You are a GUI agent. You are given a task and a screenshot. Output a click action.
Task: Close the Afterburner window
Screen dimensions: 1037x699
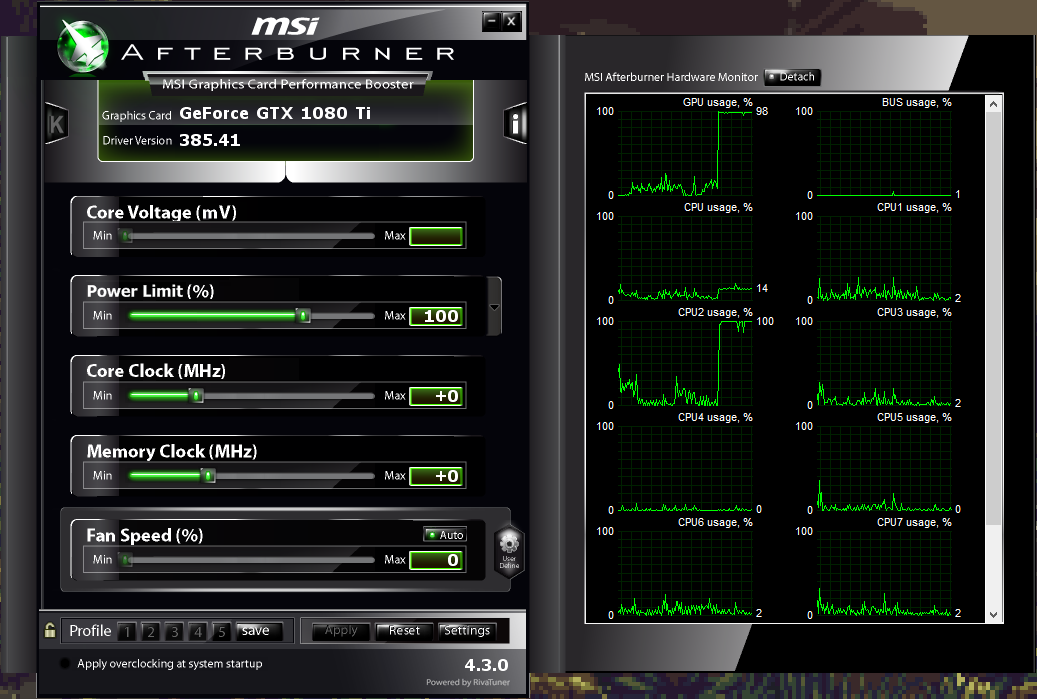point(511,21)
